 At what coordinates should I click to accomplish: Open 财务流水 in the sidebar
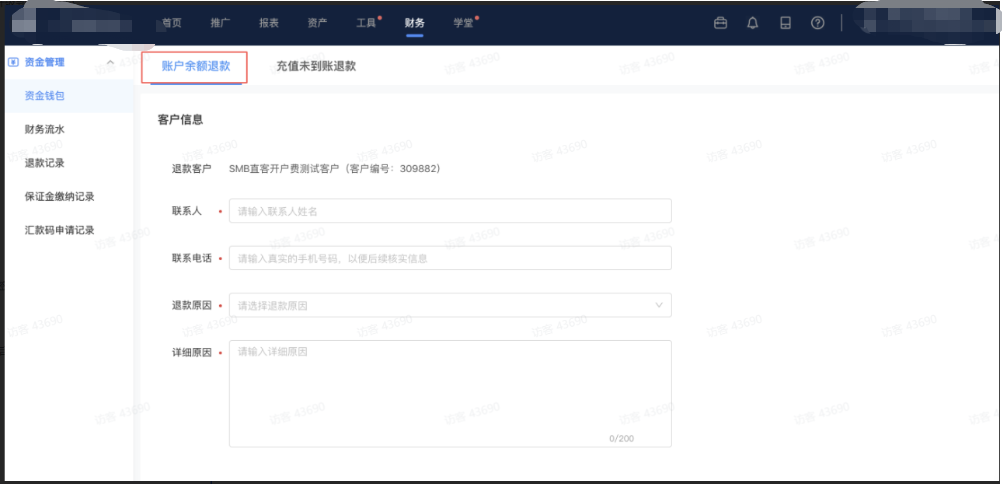coord(45,130)
